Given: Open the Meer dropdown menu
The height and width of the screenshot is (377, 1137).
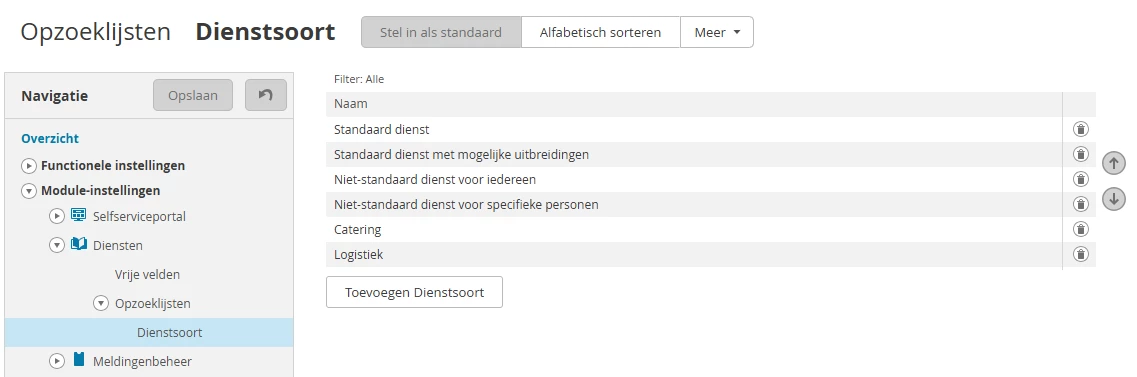Looking at the screenshot, I should [716, 33].
